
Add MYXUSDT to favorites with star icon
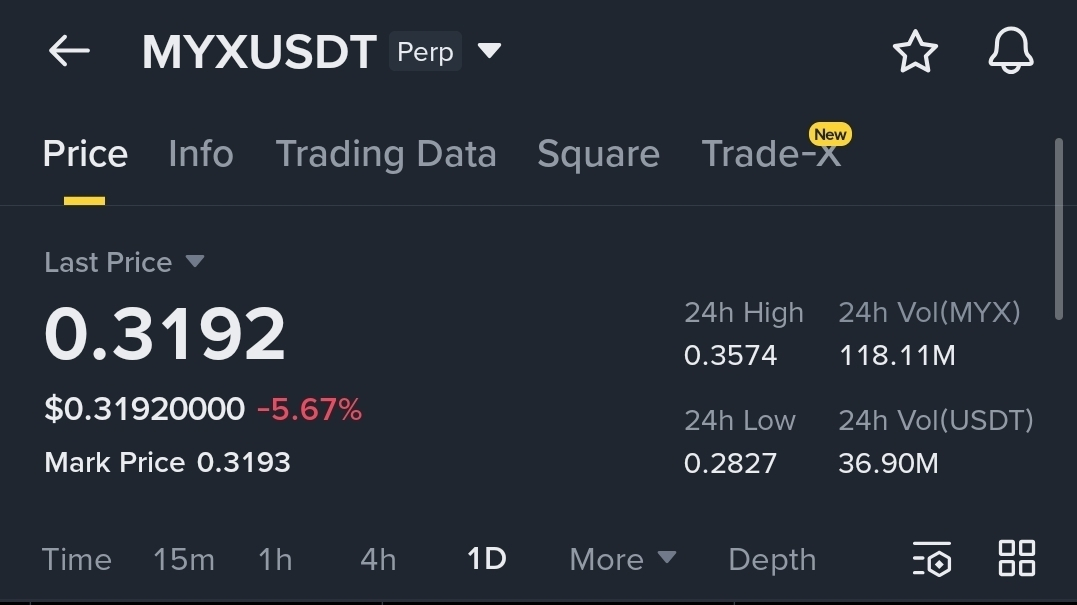[915, 51]
